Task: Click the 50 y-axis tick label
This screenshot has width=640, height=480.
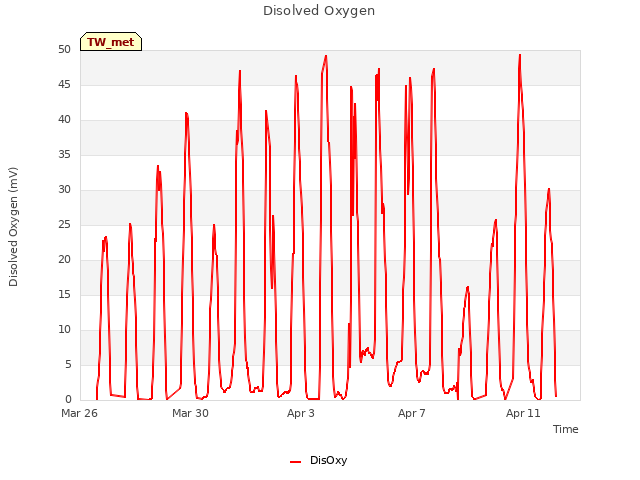Action: (64, 49)
